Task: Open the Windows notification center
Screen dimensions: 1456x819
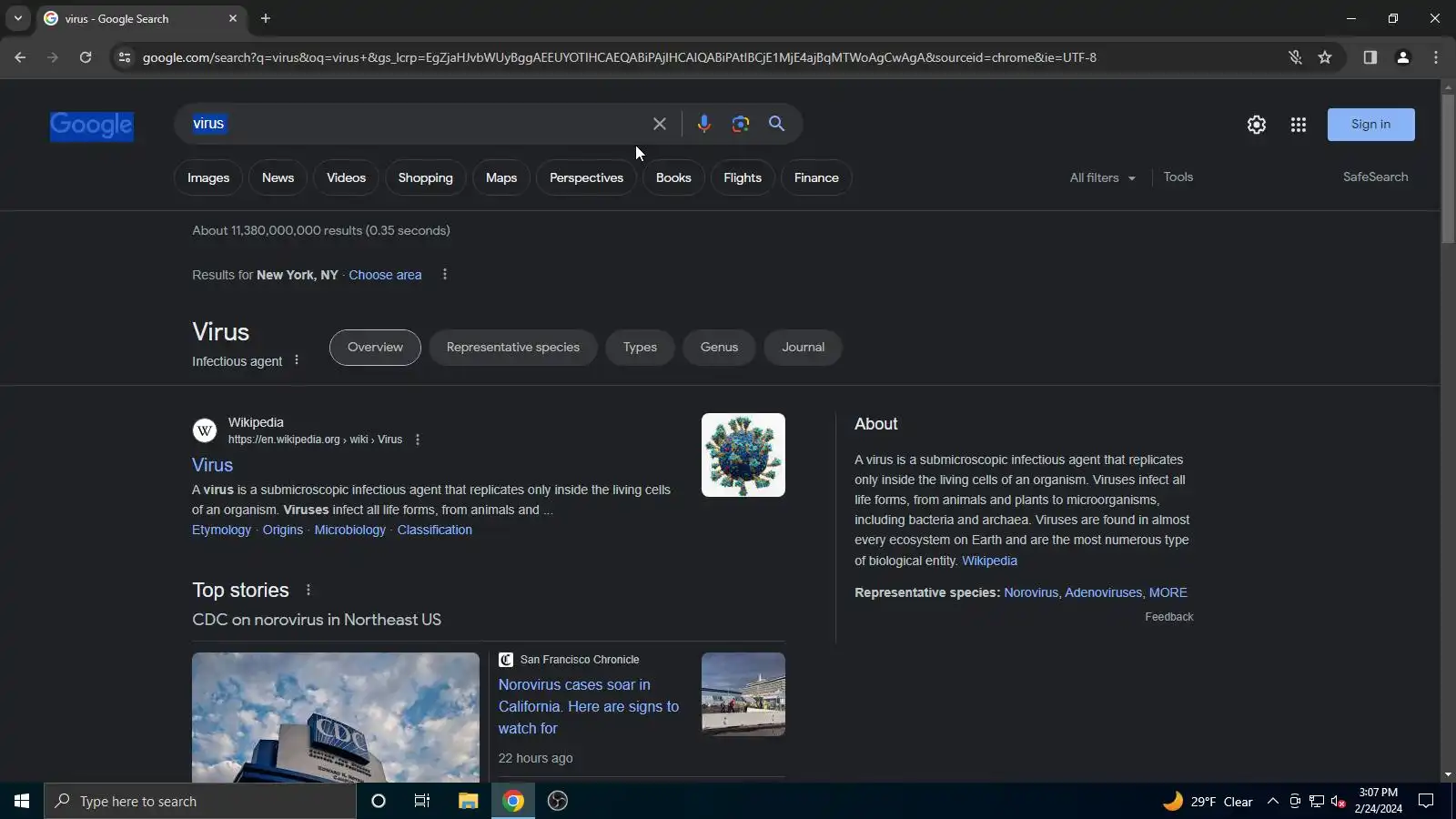Action: click(x=1427, y=801)
